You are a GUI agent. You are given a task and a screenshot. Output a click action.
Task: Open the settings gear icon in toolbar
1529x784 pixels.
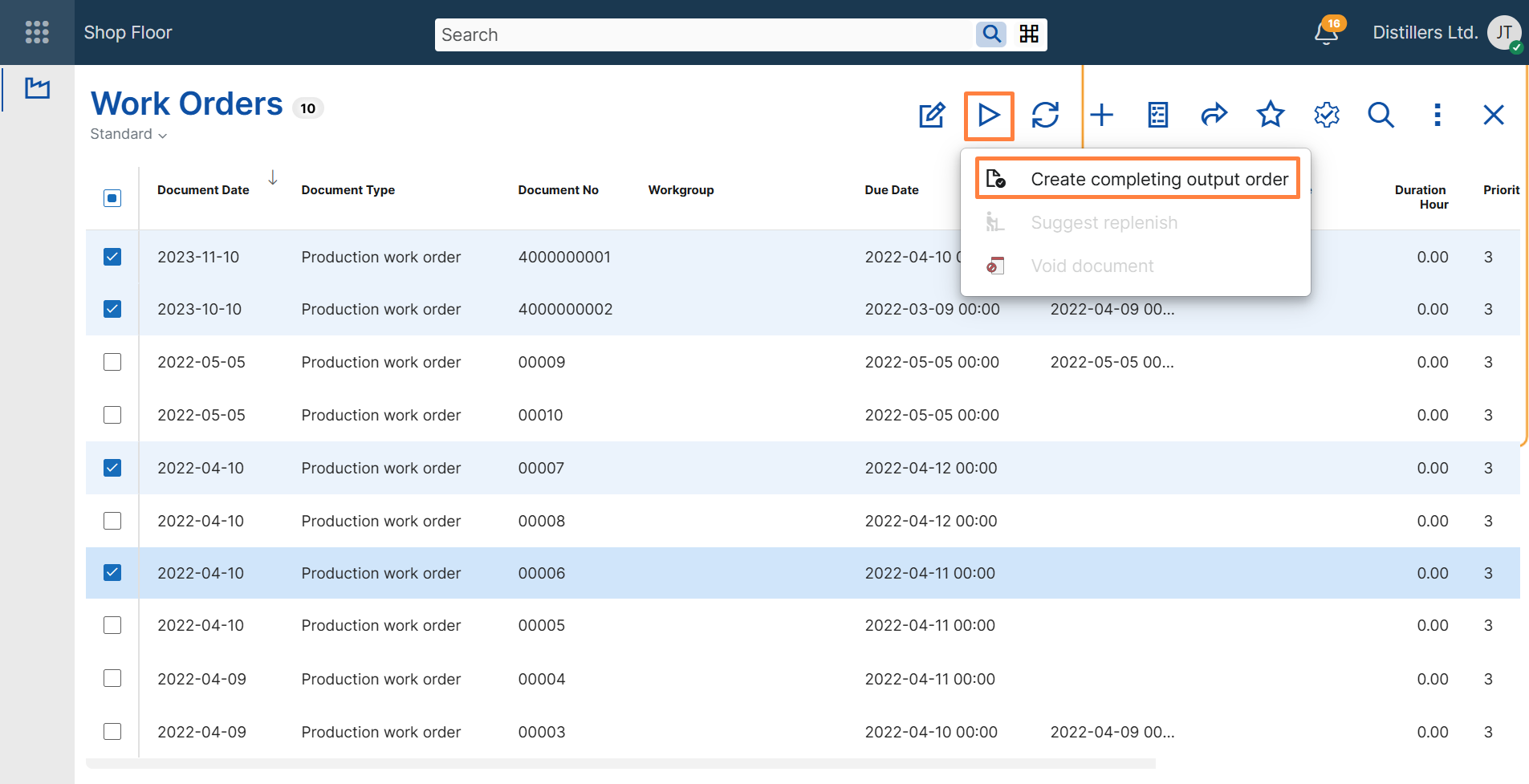click(1326, 115)
